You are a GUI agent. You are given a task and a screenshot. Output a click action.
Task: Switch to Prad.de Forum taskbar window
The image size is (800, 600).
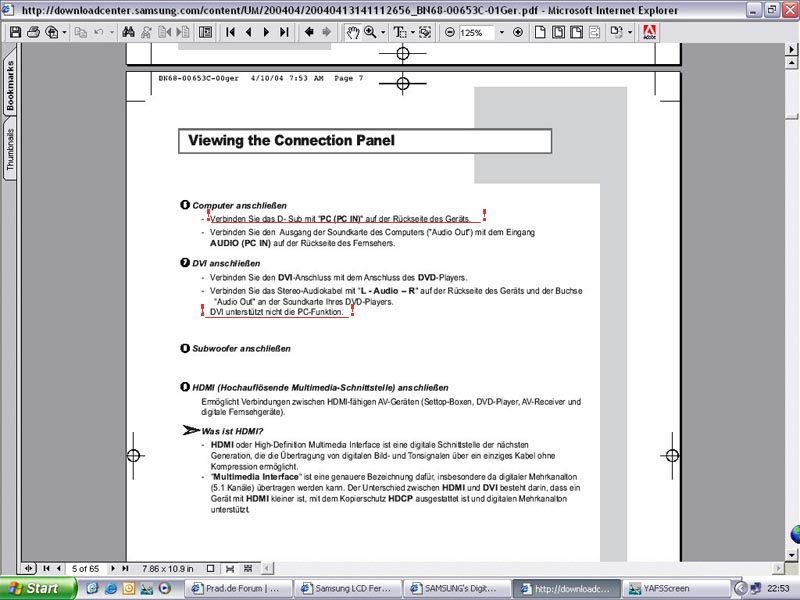(241, 589)
